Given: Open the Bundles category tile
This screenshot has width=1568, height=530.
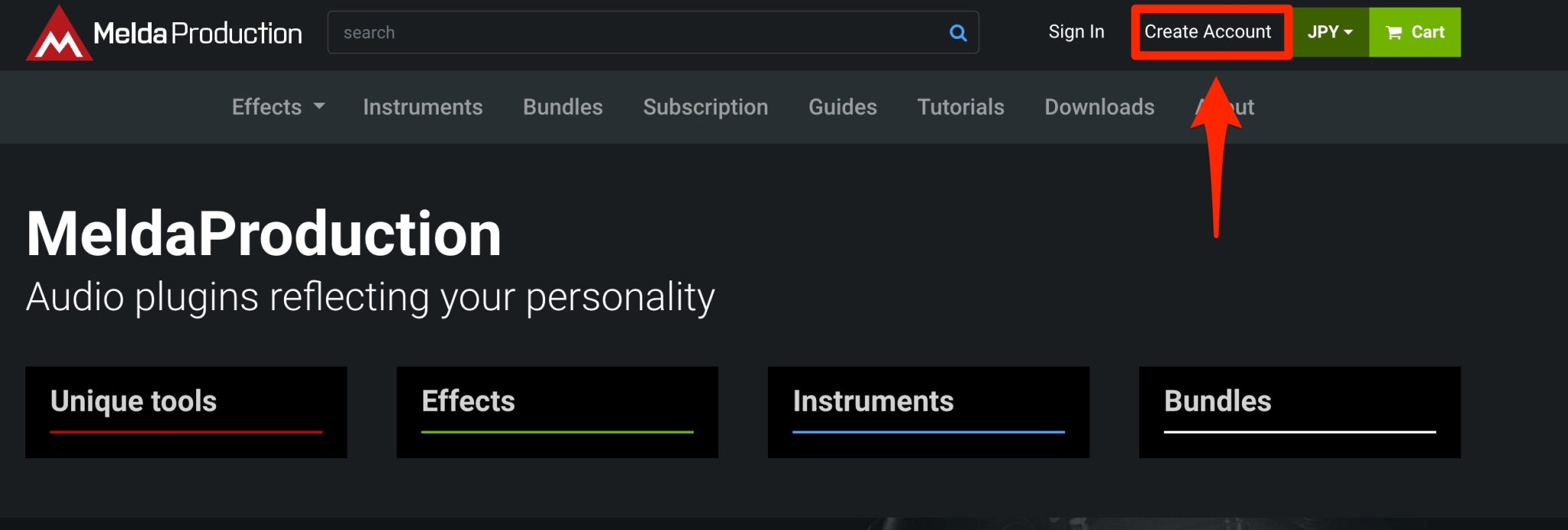Looking at the screenshot, I should 1298,411.
